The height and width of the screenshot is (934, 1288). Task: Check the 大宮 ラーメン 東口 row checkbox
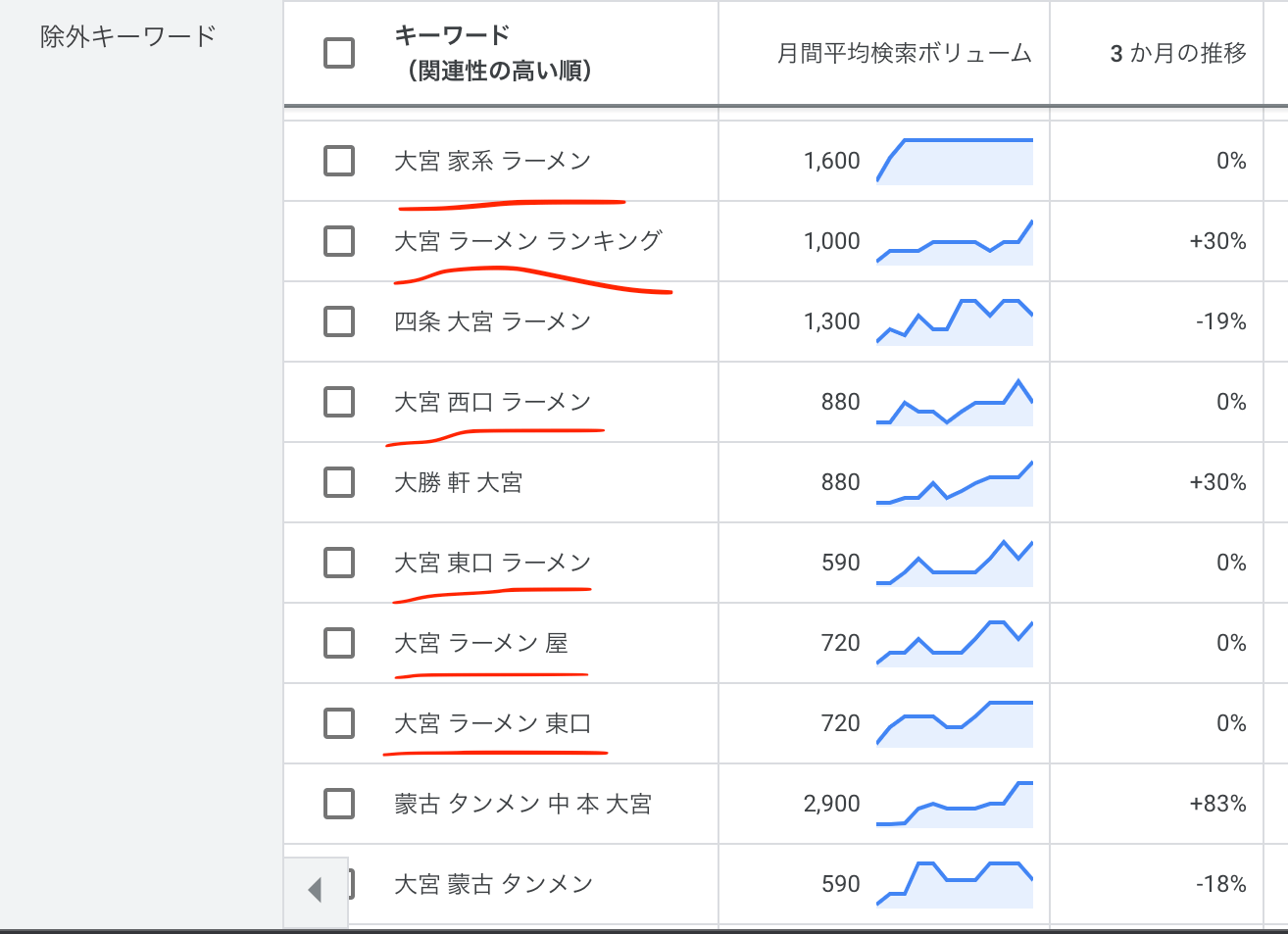tap(339, 723)
